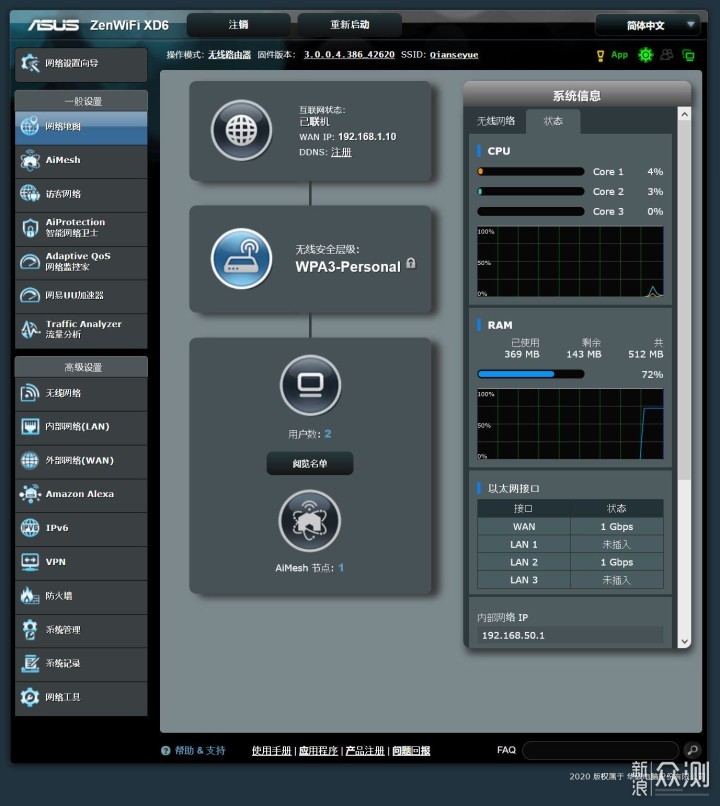This screenshot has width=720, height=806.
Task: Open AiProtection shield icon
Action: pos(30,228)
